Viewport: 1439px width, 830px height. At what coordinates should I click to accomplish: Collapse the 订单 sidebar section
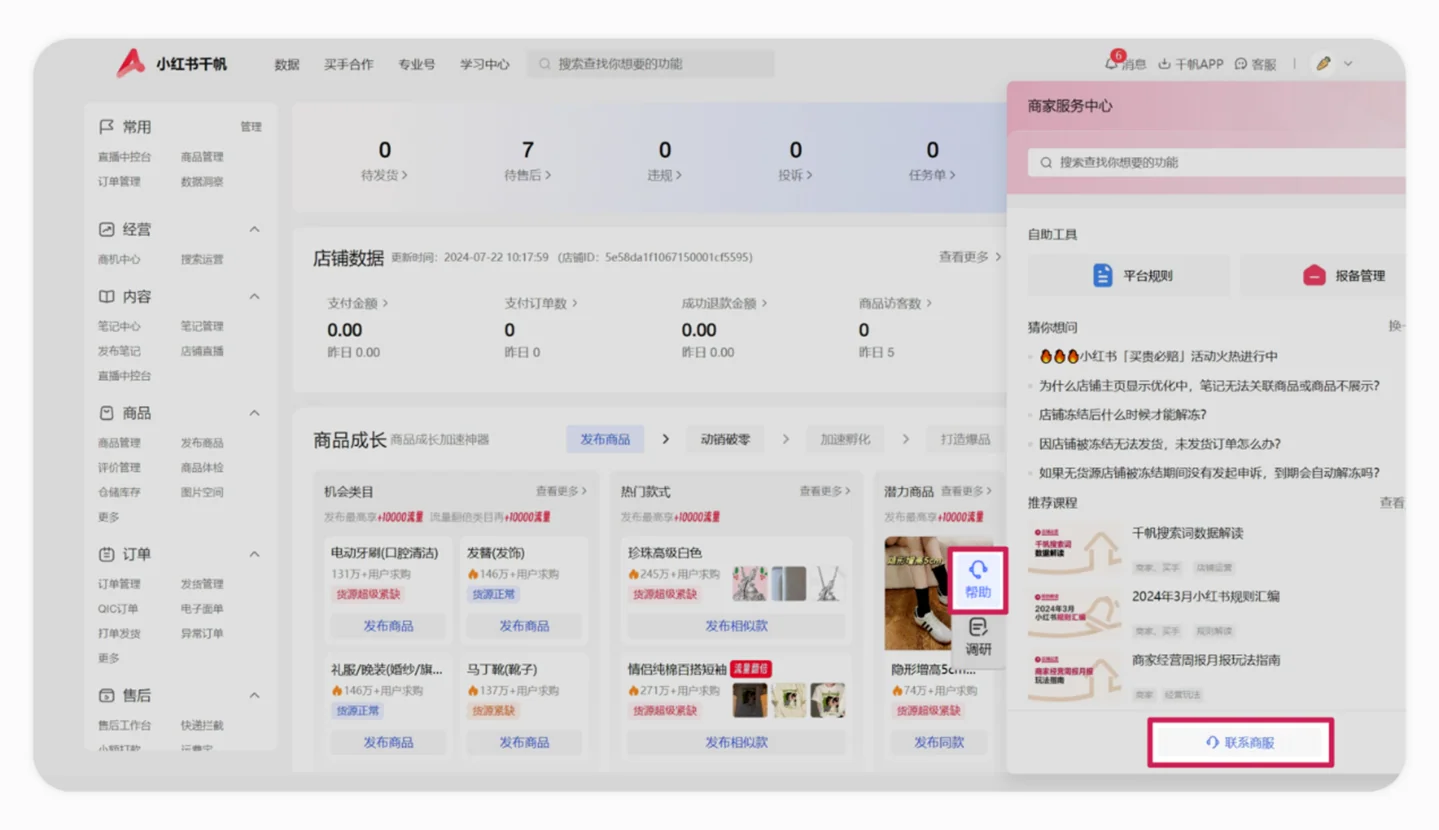click(254, 554)
